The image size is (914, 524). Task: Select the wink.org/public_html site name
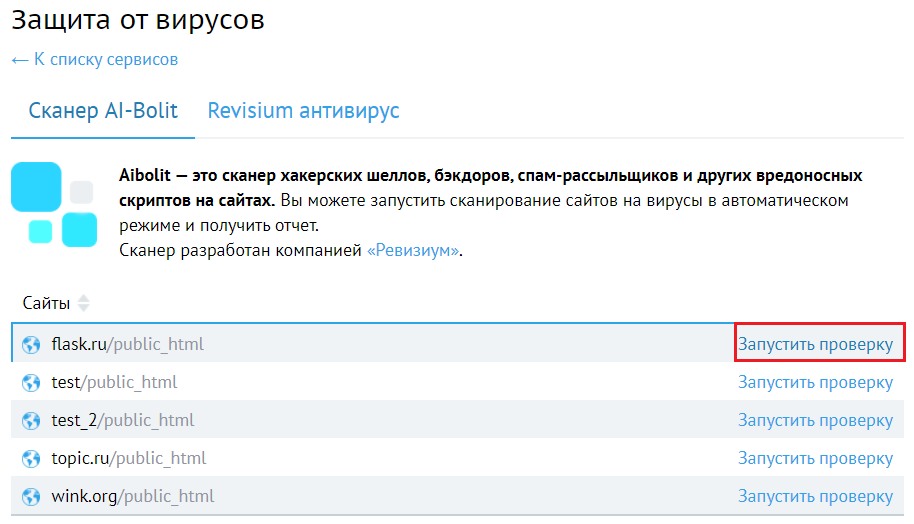pyautogui.click(x=133, y=497)
